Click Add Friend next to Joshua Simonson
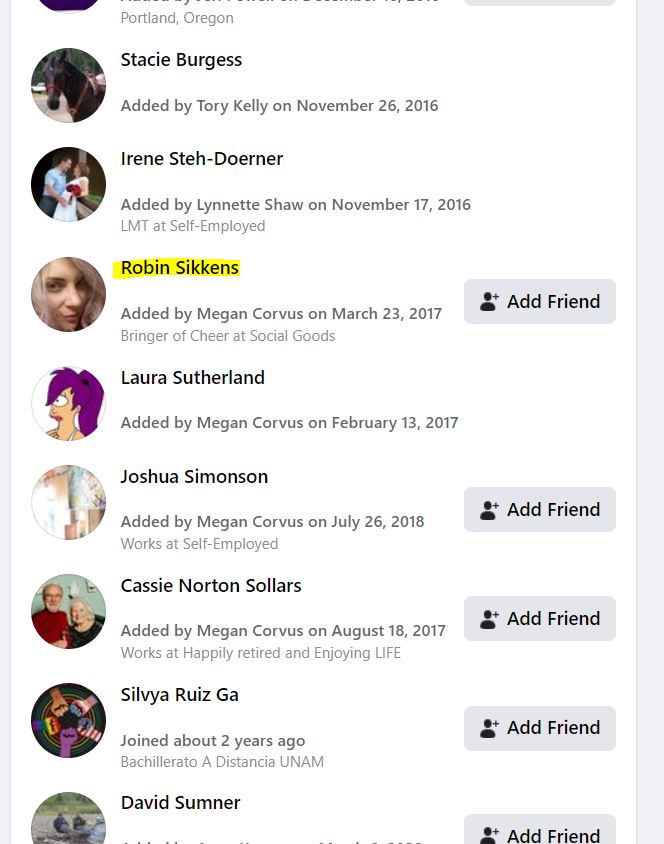The height and width of the screenshot is (844, 664). coord(540,509)
